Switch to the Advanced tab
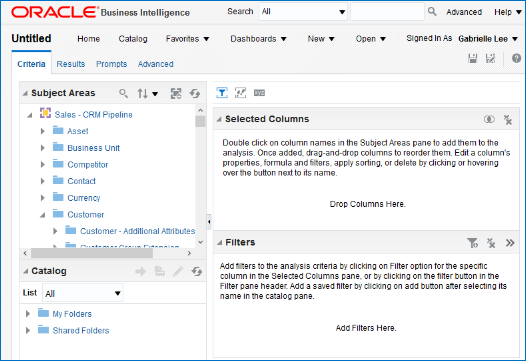The image size is (526, 361). tap(156, 64)
